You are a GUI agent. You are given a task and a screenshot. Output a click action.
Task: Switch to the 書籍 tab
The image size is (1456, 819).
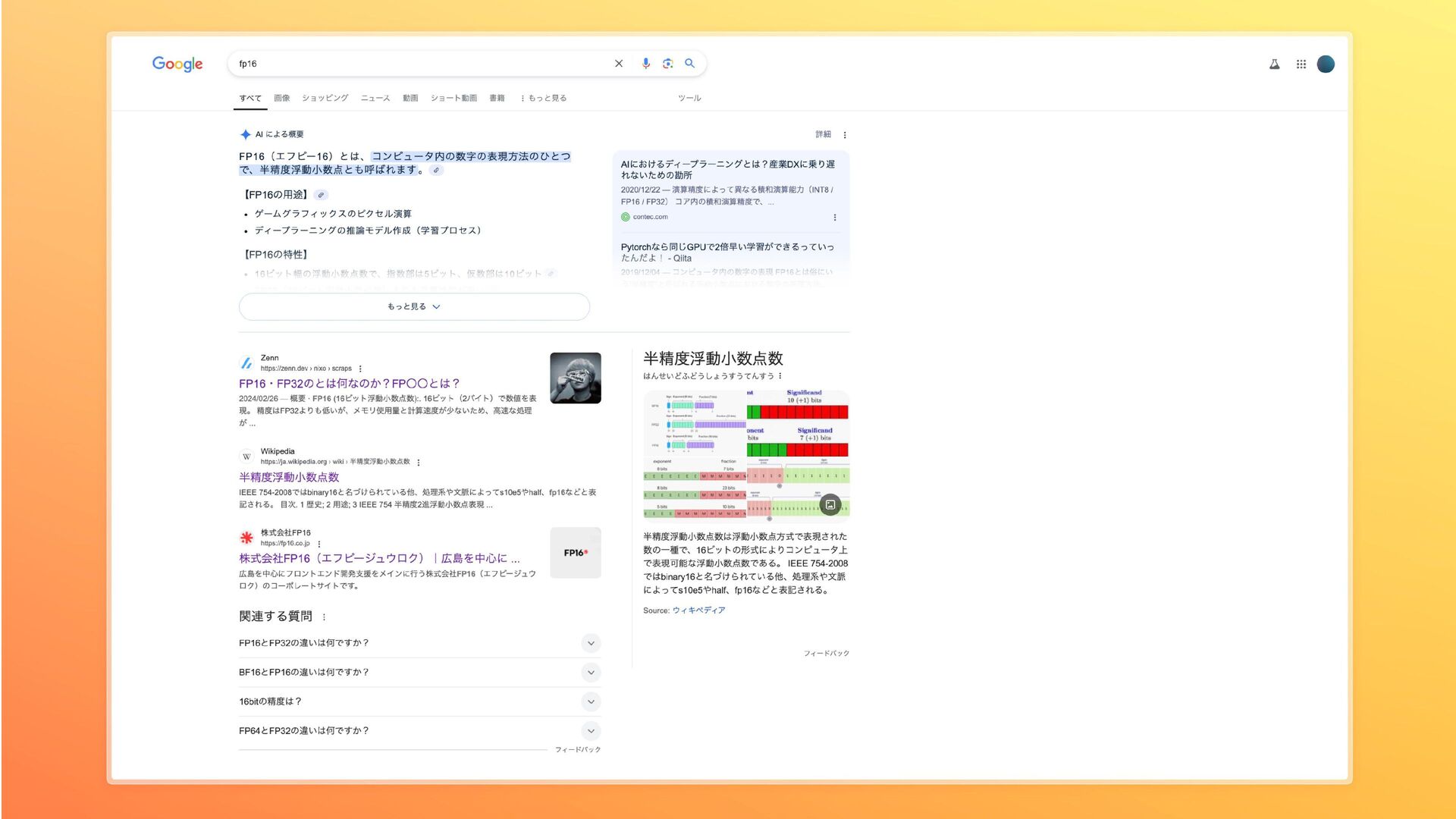pos(497,98)
